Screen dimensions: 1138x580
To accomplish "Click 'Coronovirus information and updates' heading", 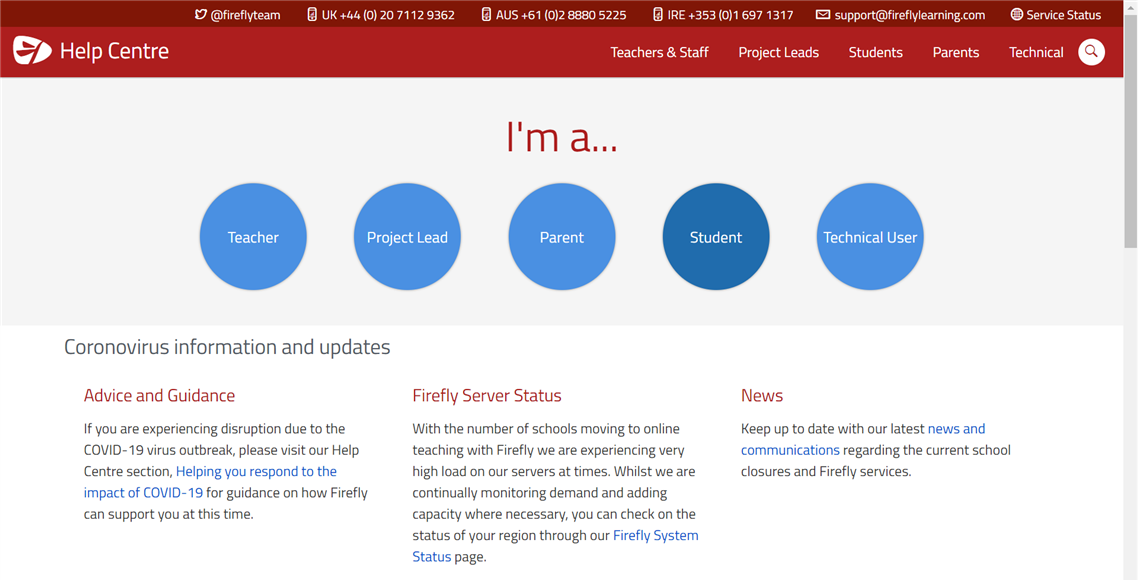I will coord(227,347).
